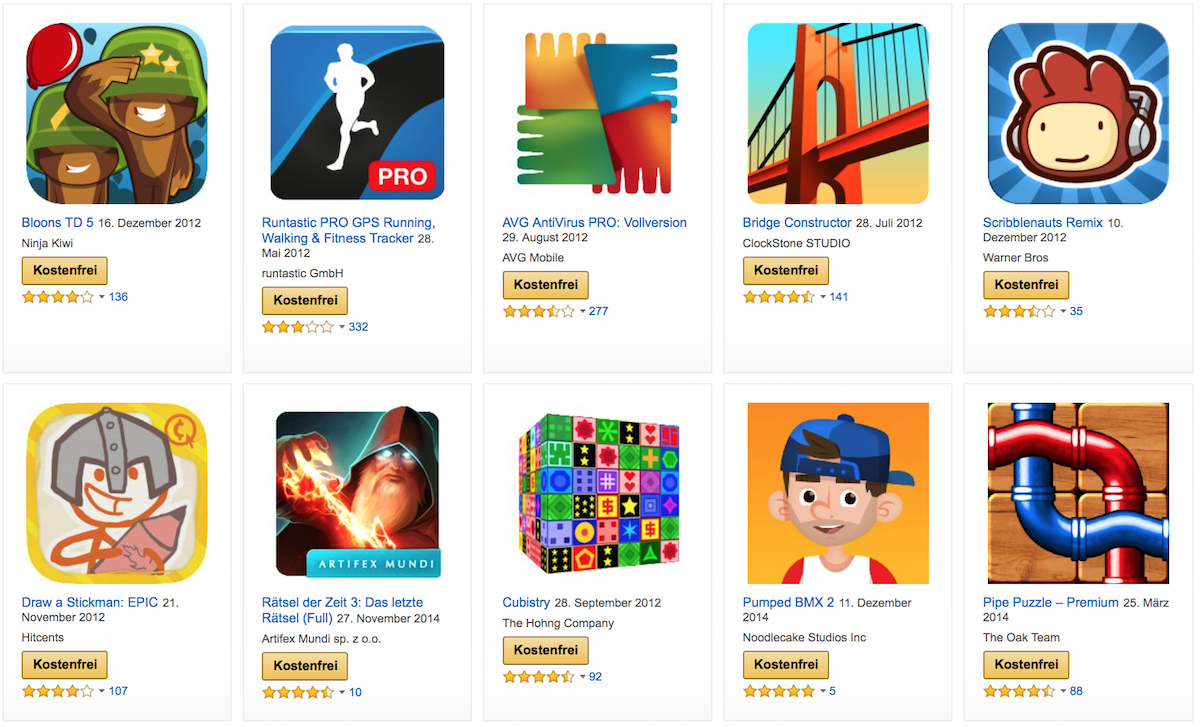Expand the rating dropdown for Bloons TD 5
The width and height of the screenshot is (1200, 727).
101,297
